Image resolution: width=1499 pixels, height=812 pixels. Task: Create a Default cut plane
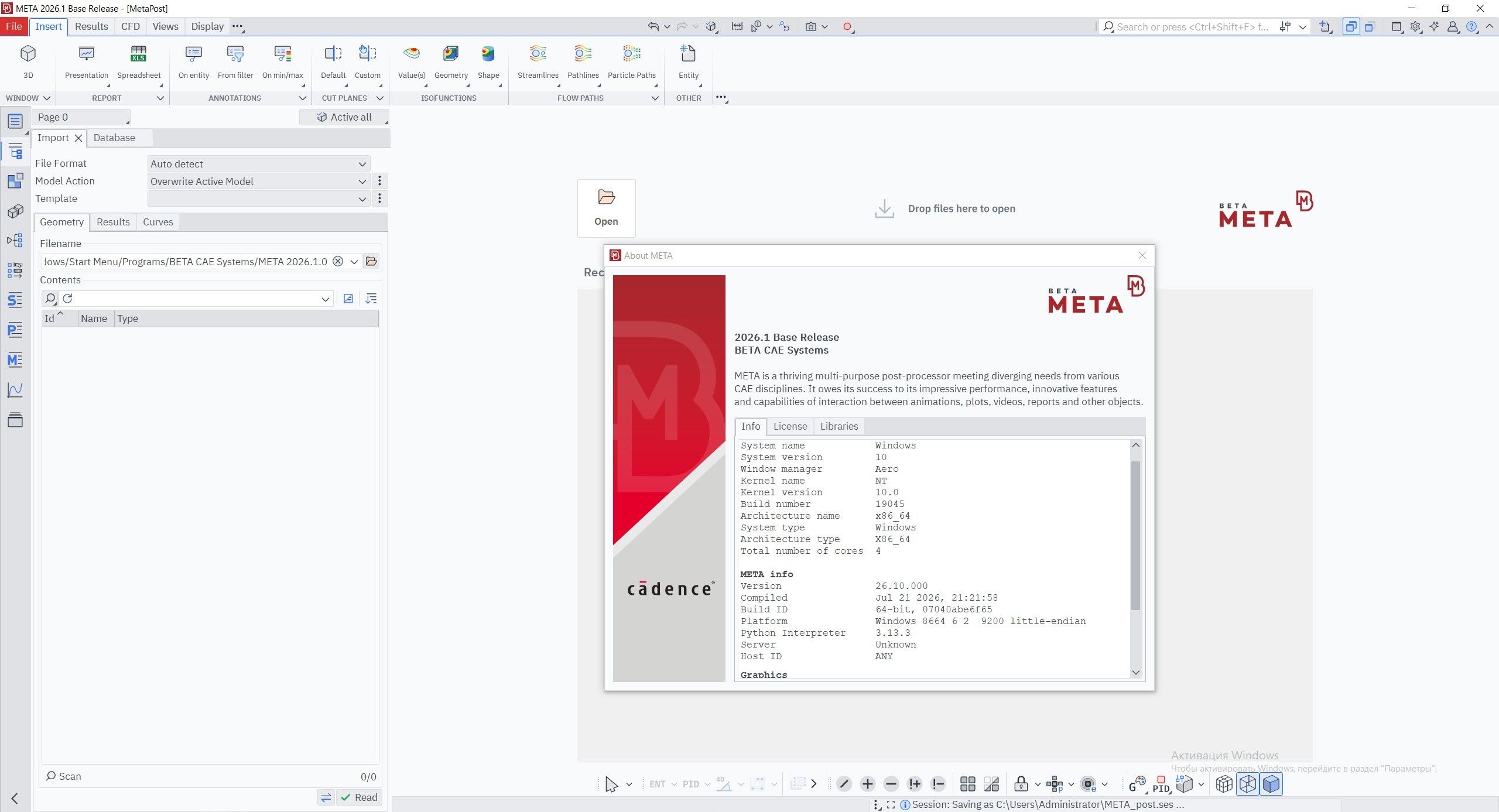333,61
